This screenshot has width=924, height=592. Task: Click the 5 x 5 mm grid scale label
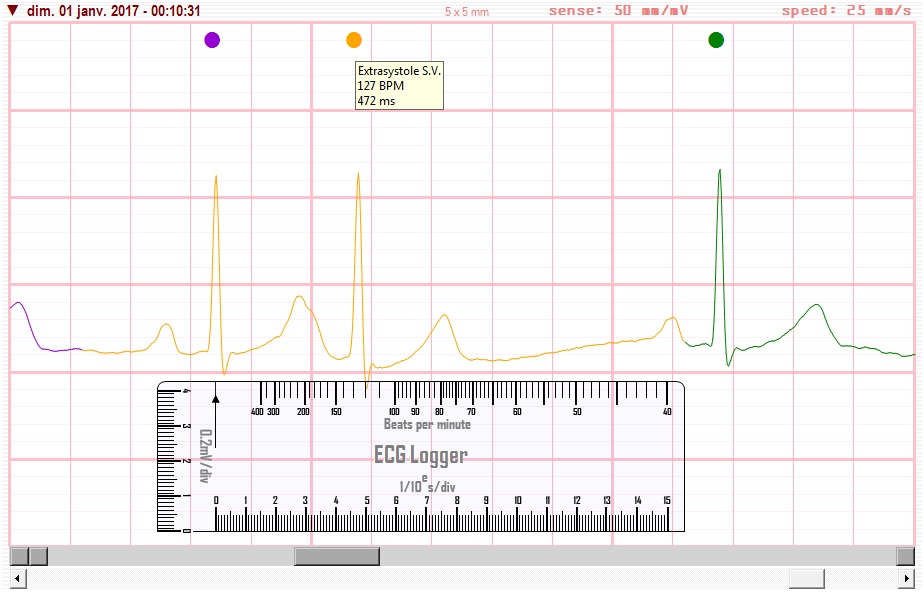468,11
